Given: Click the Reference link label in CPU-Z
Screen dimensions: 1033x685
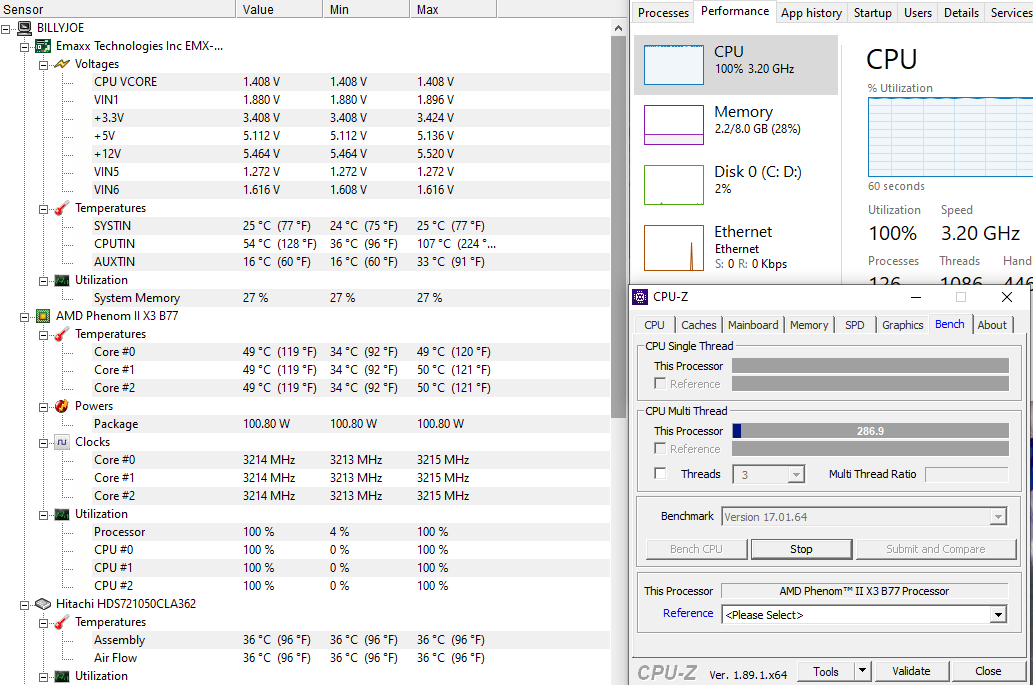Looking at the screenshot, I should click(688, 613).
